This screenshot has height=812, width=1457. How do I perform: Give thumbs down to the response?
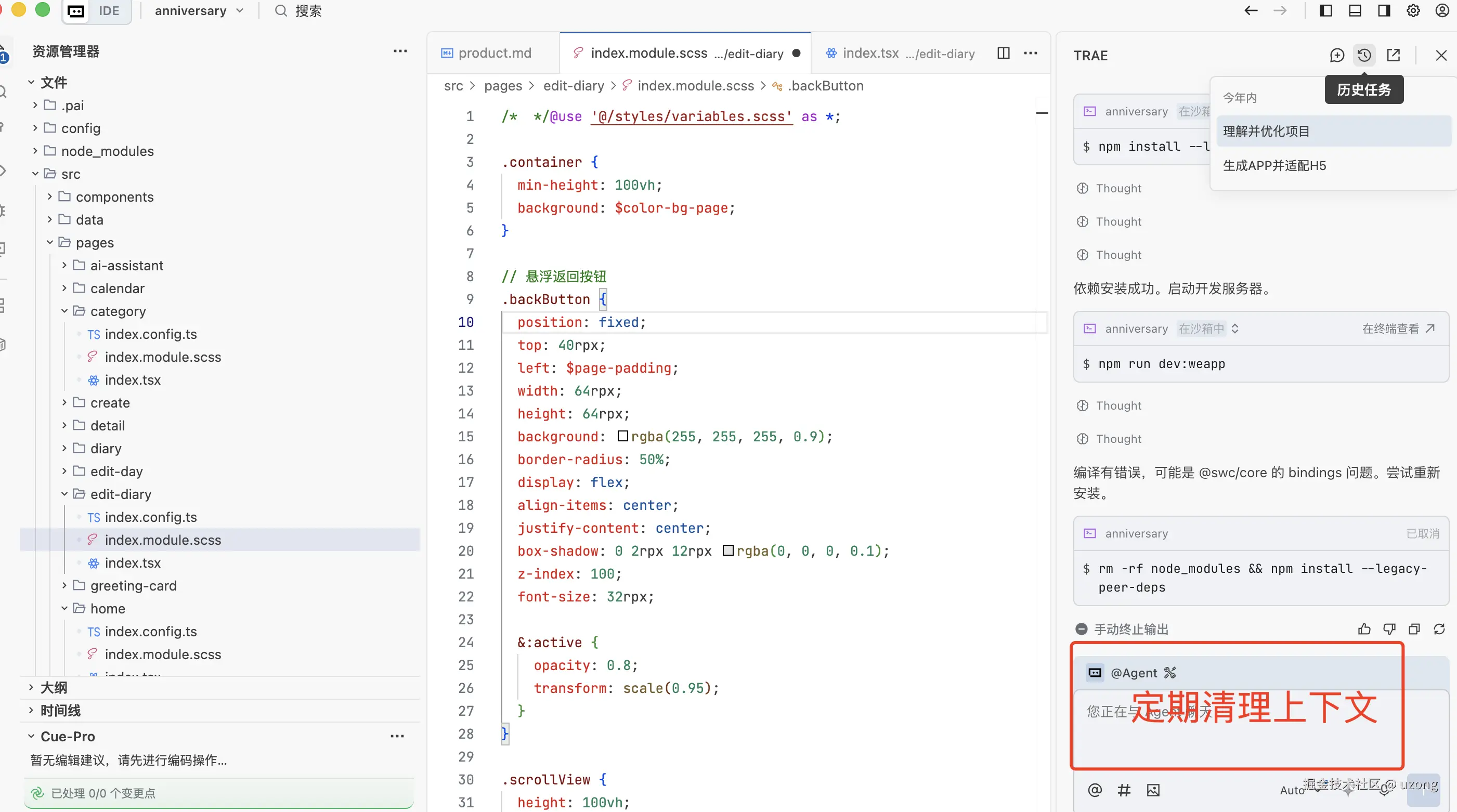1389,630
